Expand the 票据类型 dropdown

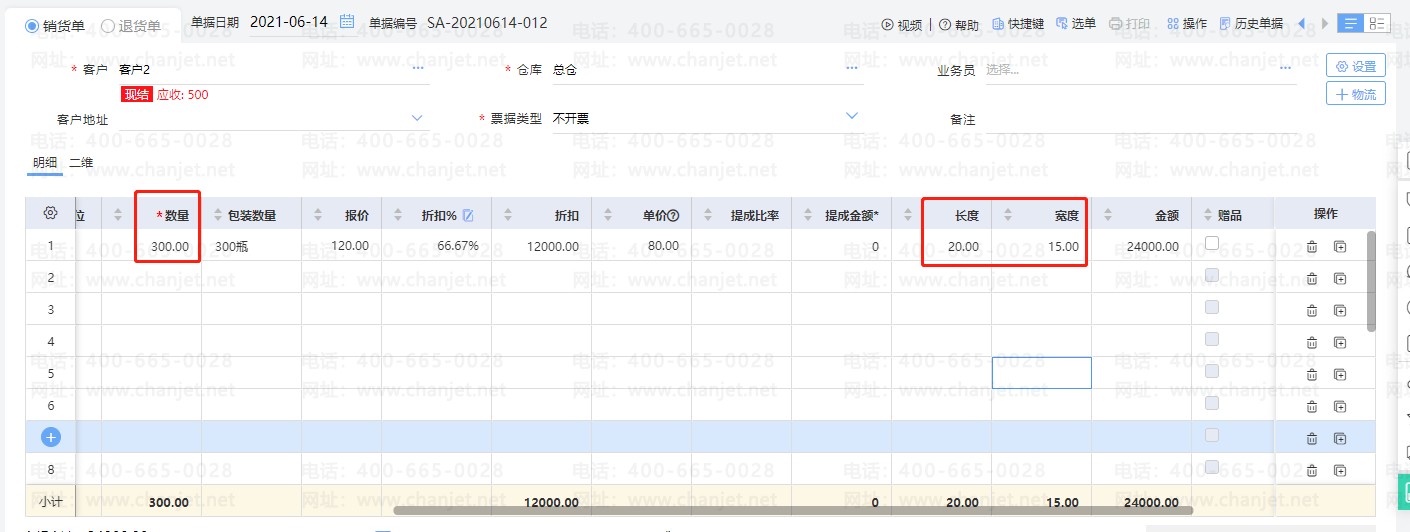852,116
